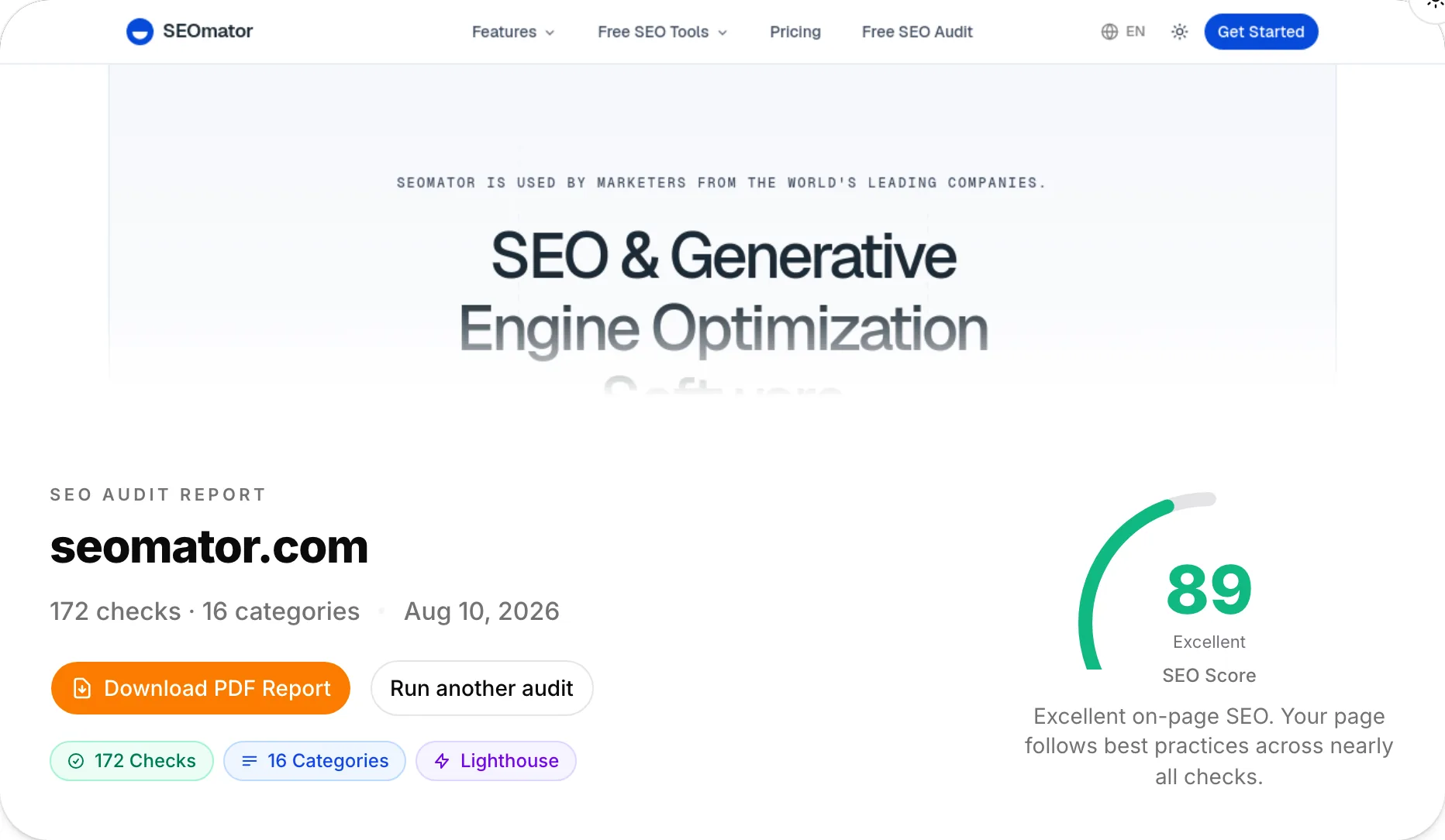Open the Pricing page

pos(795,32)
